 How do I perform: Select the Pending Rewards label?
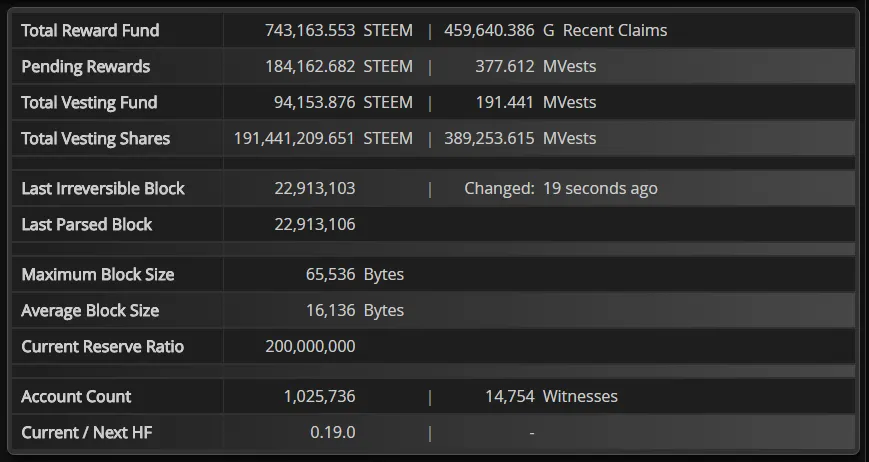pyautogui.click(x=86, y=66)
